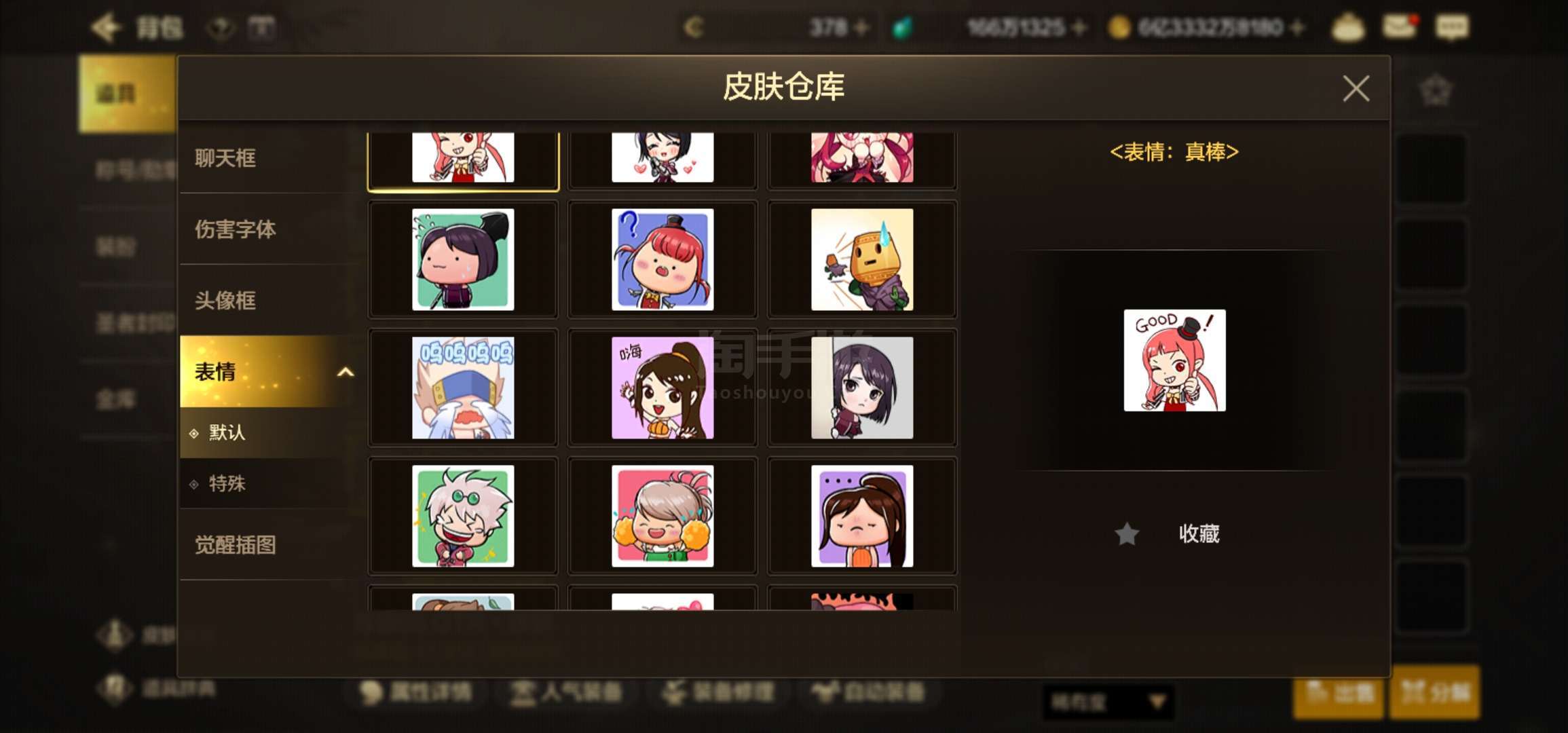The image size is (1568, 733).
Task: Choose the speechless ponytail girl emoticon
Action: pos(862,516)
